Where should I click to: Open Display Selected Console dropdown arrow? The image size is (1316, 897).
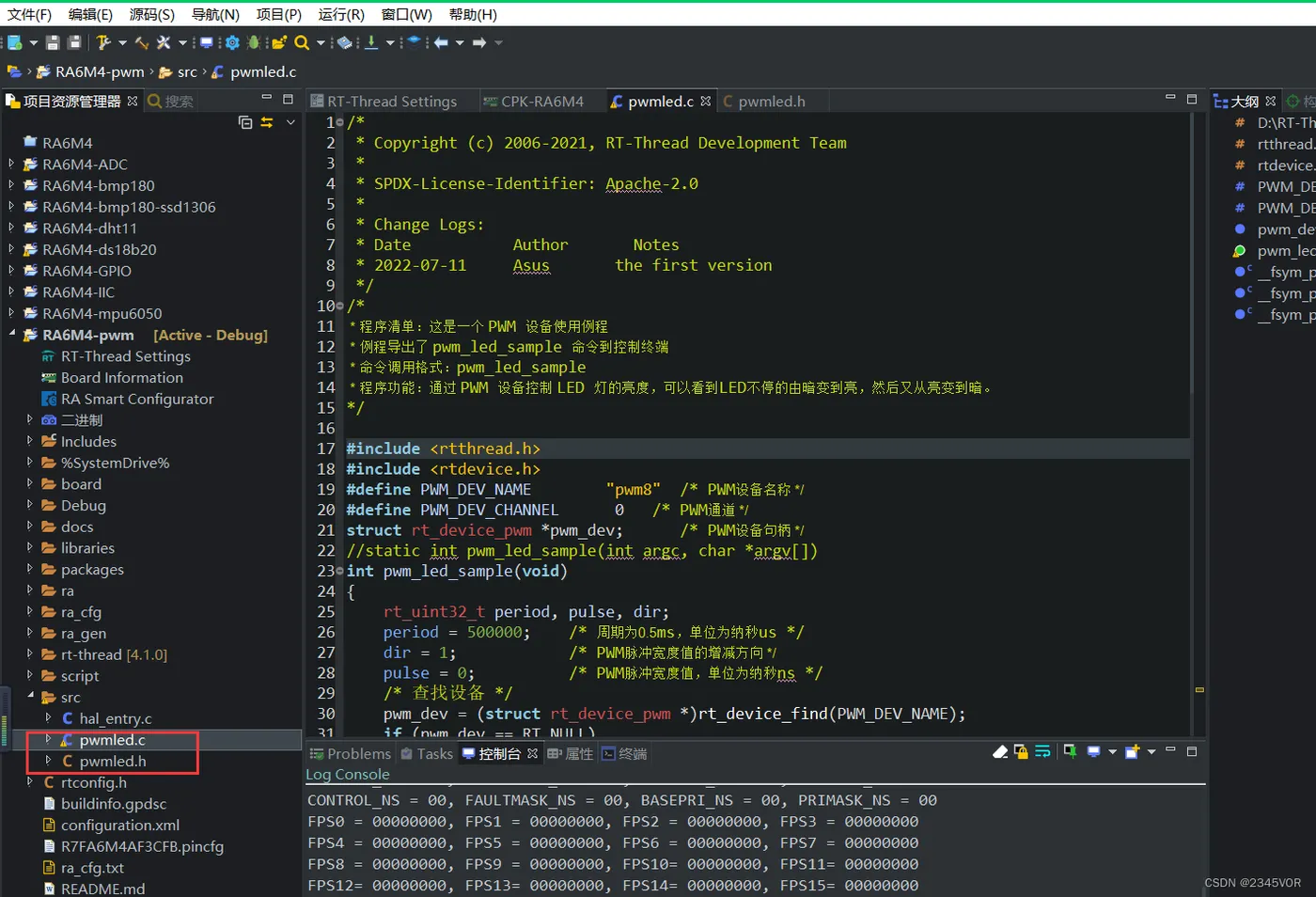tap(1113, 751)
